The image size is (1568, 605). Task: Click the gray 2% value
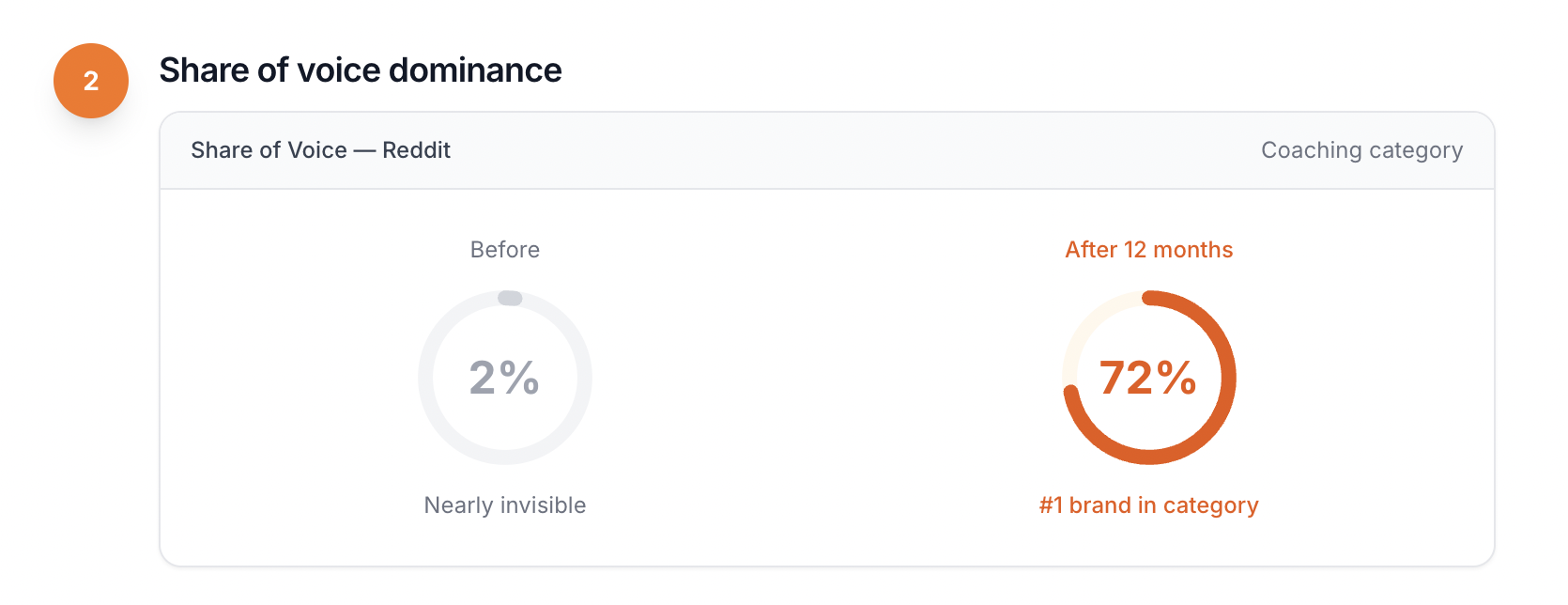(x=504, y=378)
